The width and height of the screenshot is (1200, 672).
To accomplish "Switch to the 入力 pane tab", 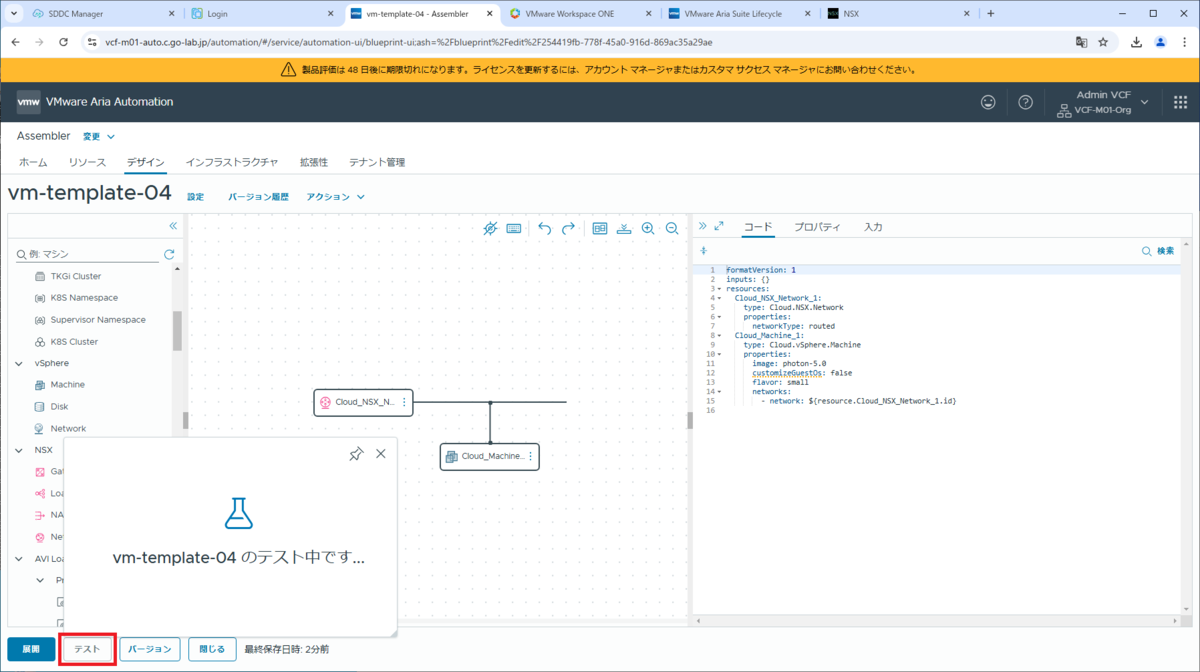I will [873, 227].
